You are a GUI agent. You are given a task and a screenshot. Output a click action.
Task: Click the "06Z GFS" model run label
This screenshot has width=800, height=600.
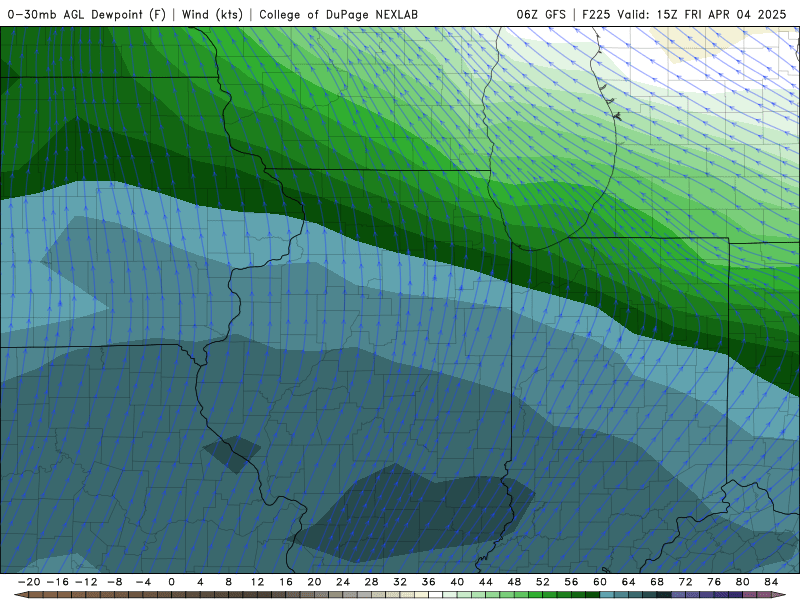[x=541, y=14]
